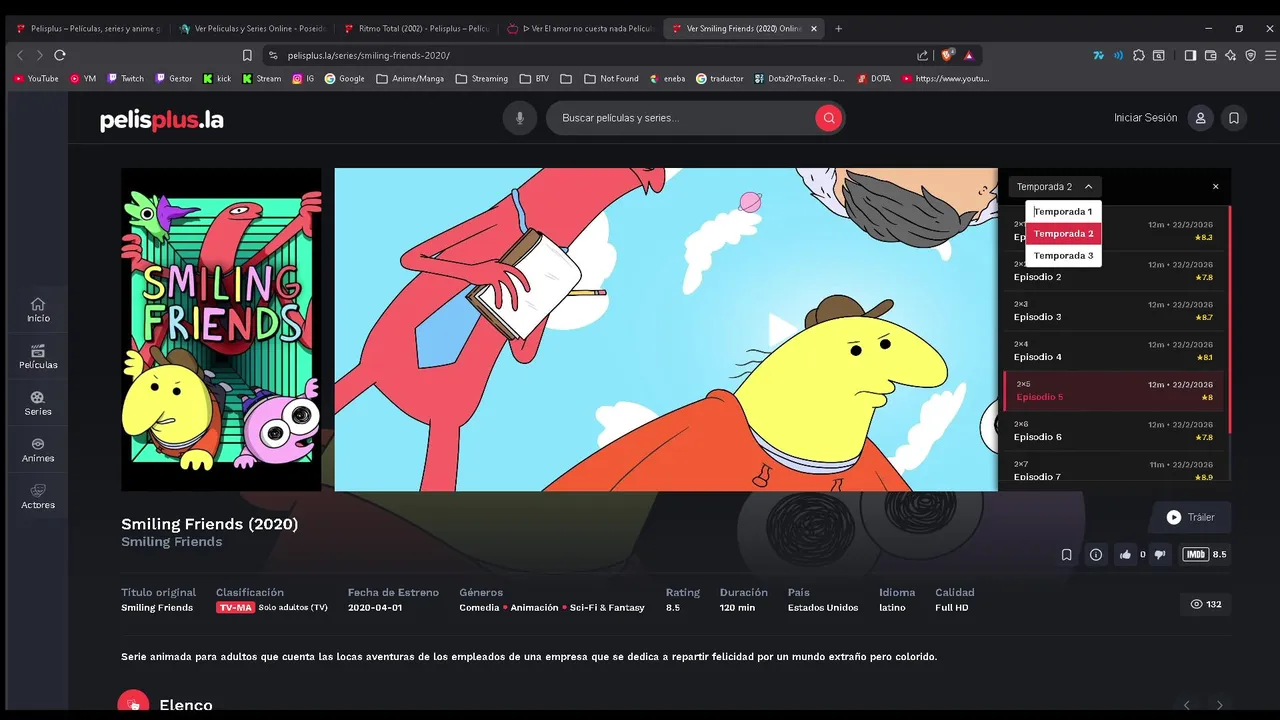Image resolution: width=1280 pixels, height=720 pixels.
Task: Click the Comedia genre link
Action: click(479, 608)
